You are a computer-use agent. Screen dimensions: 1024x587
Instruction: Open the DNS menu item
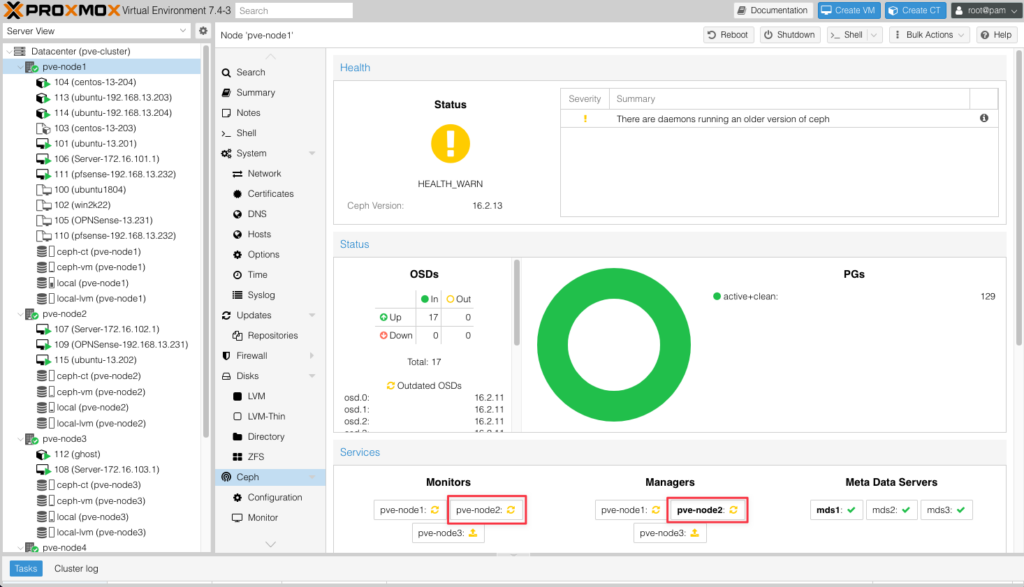coord(257,214)
